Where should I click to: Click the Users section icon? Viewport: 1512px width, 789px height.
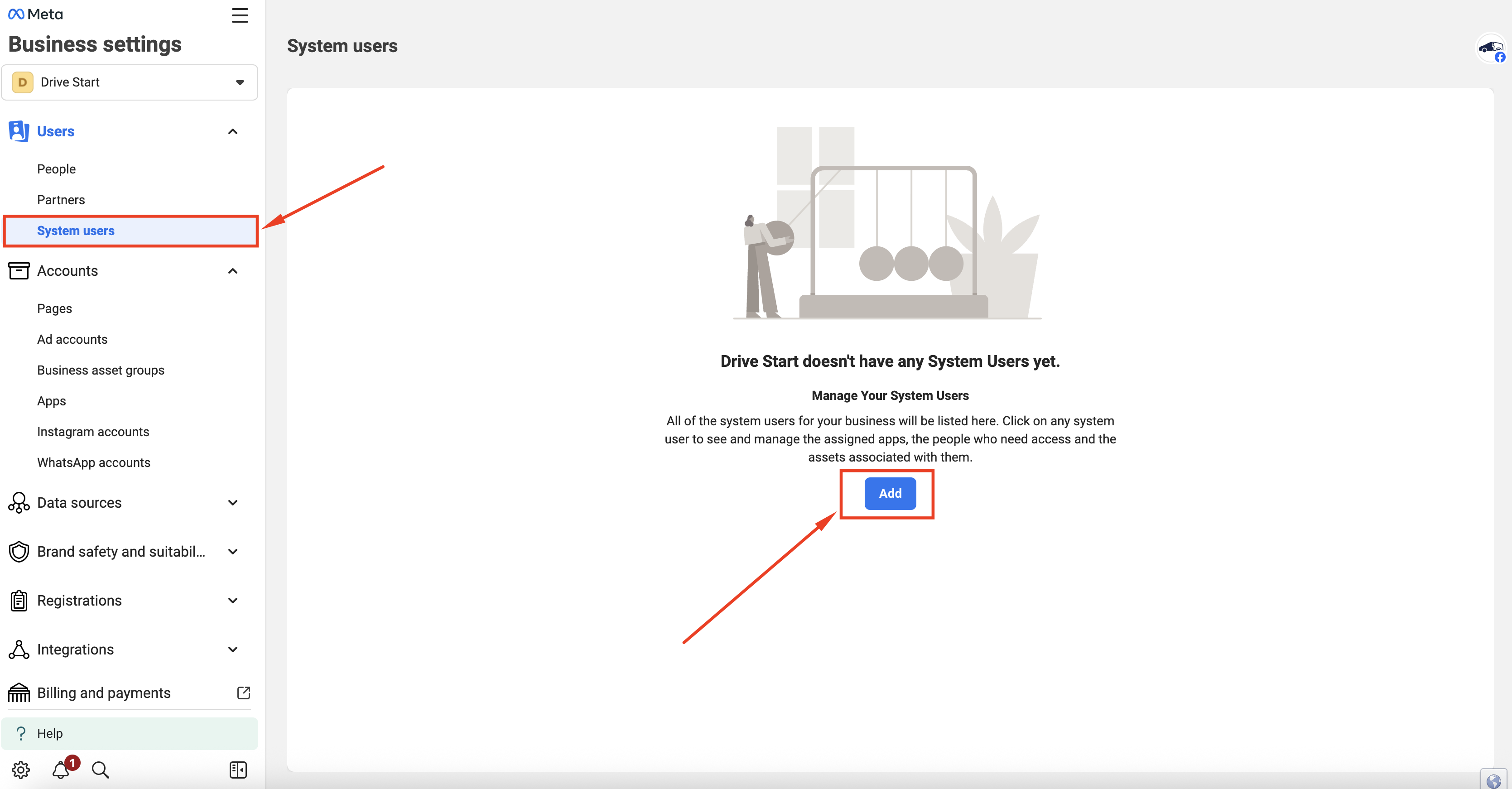(19, 131)
